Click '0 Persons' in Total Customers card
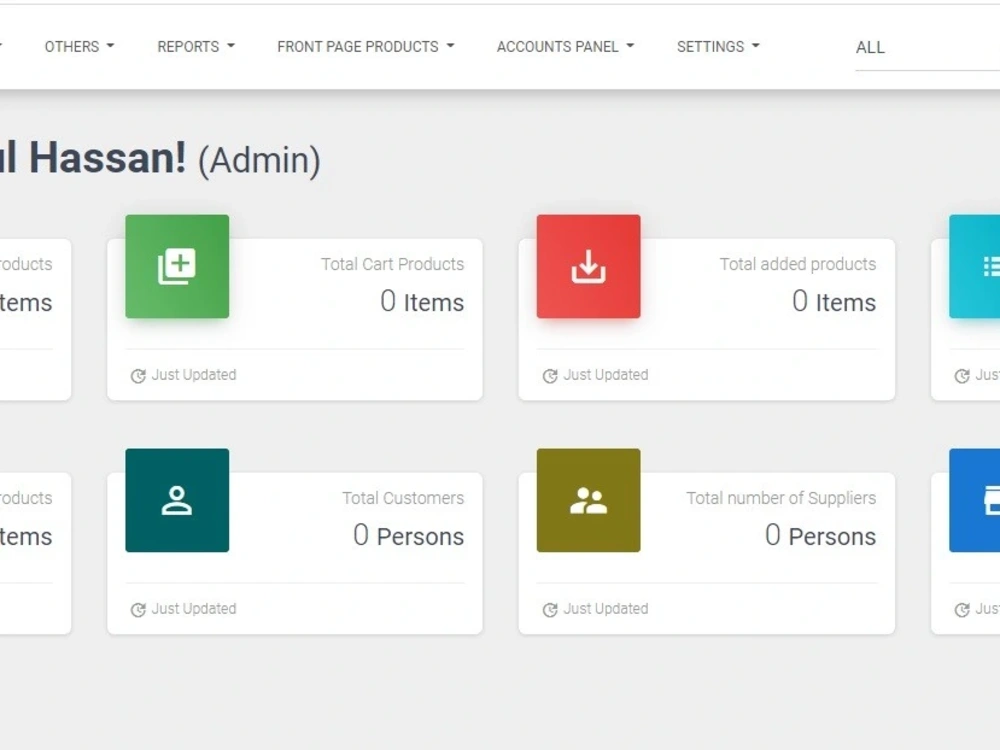 pos(409,536)
